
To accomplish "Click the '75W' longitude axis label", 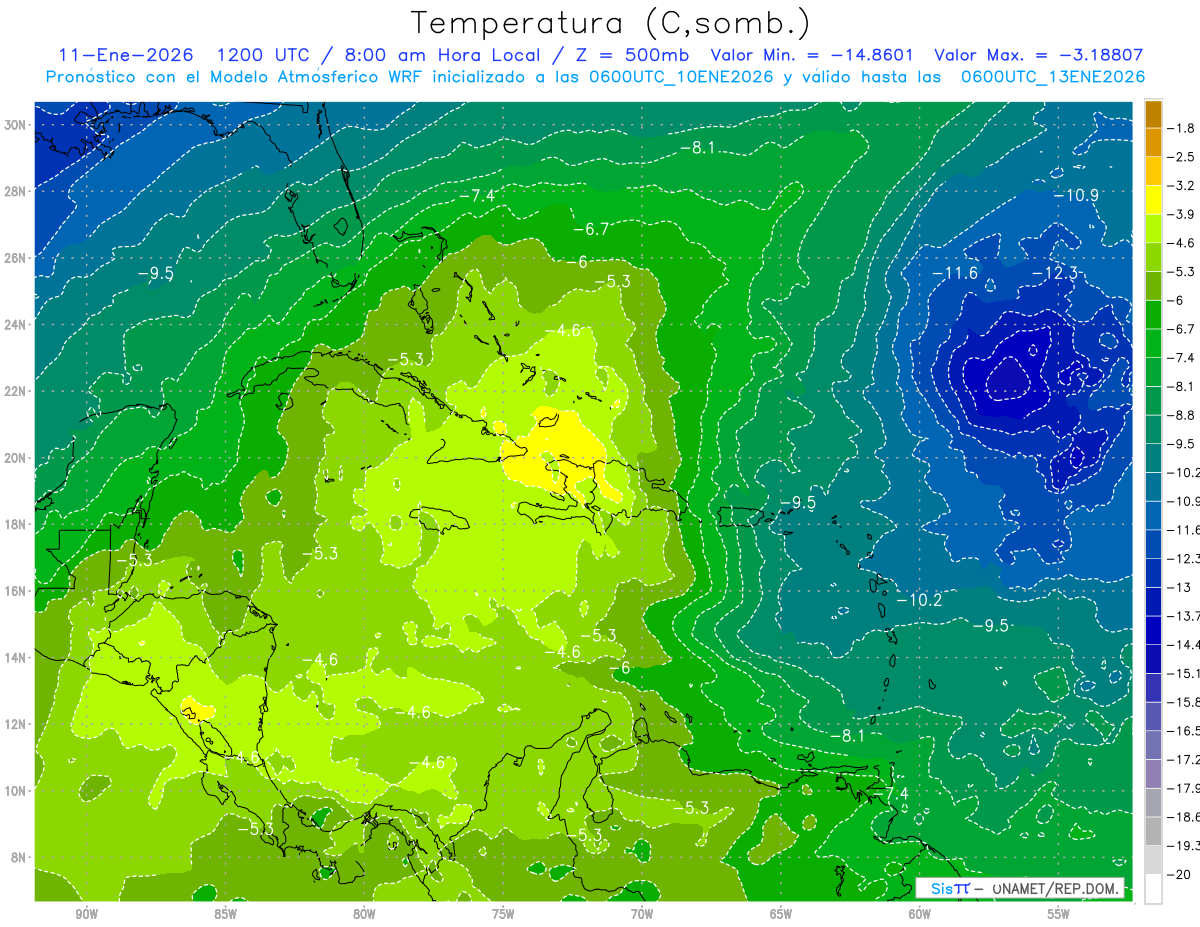I will pos(503,914).
